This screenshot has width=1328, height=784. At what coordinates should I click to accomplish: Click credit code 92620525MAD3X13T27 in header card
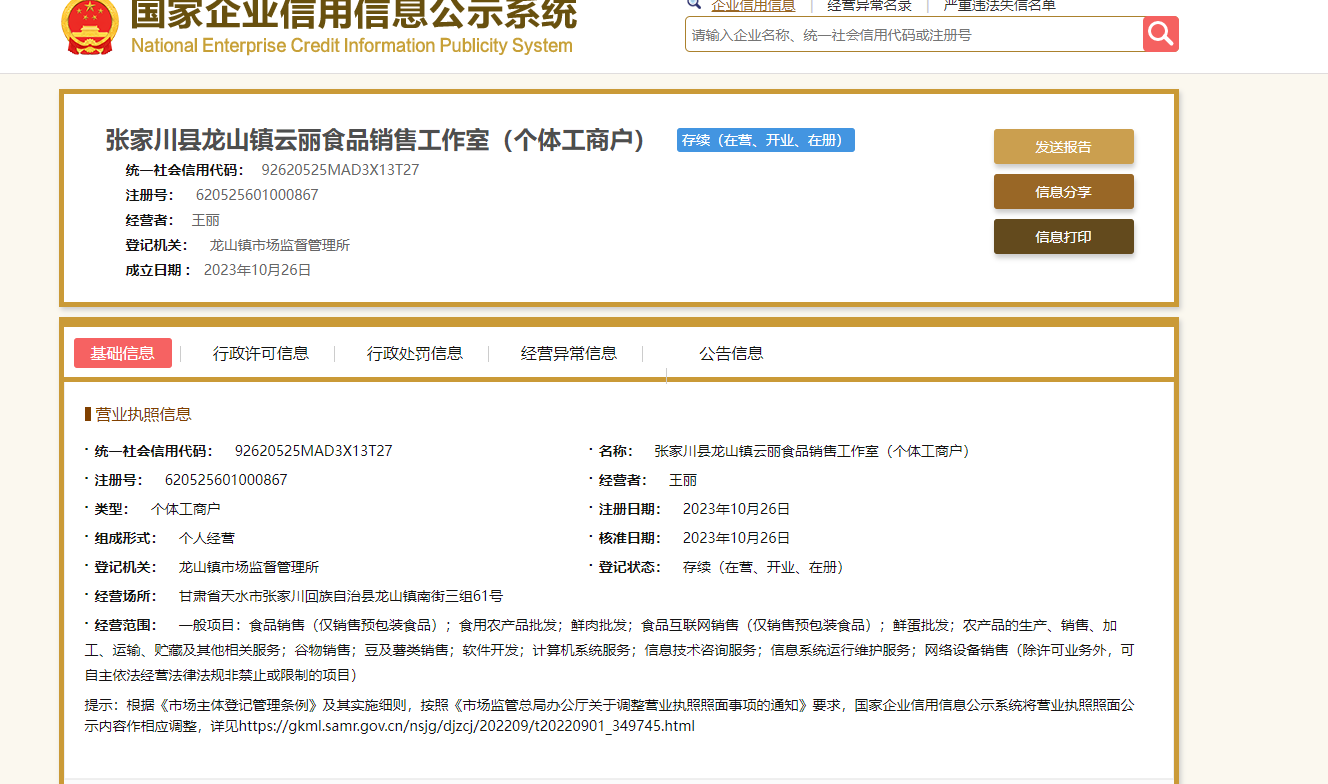340,170
